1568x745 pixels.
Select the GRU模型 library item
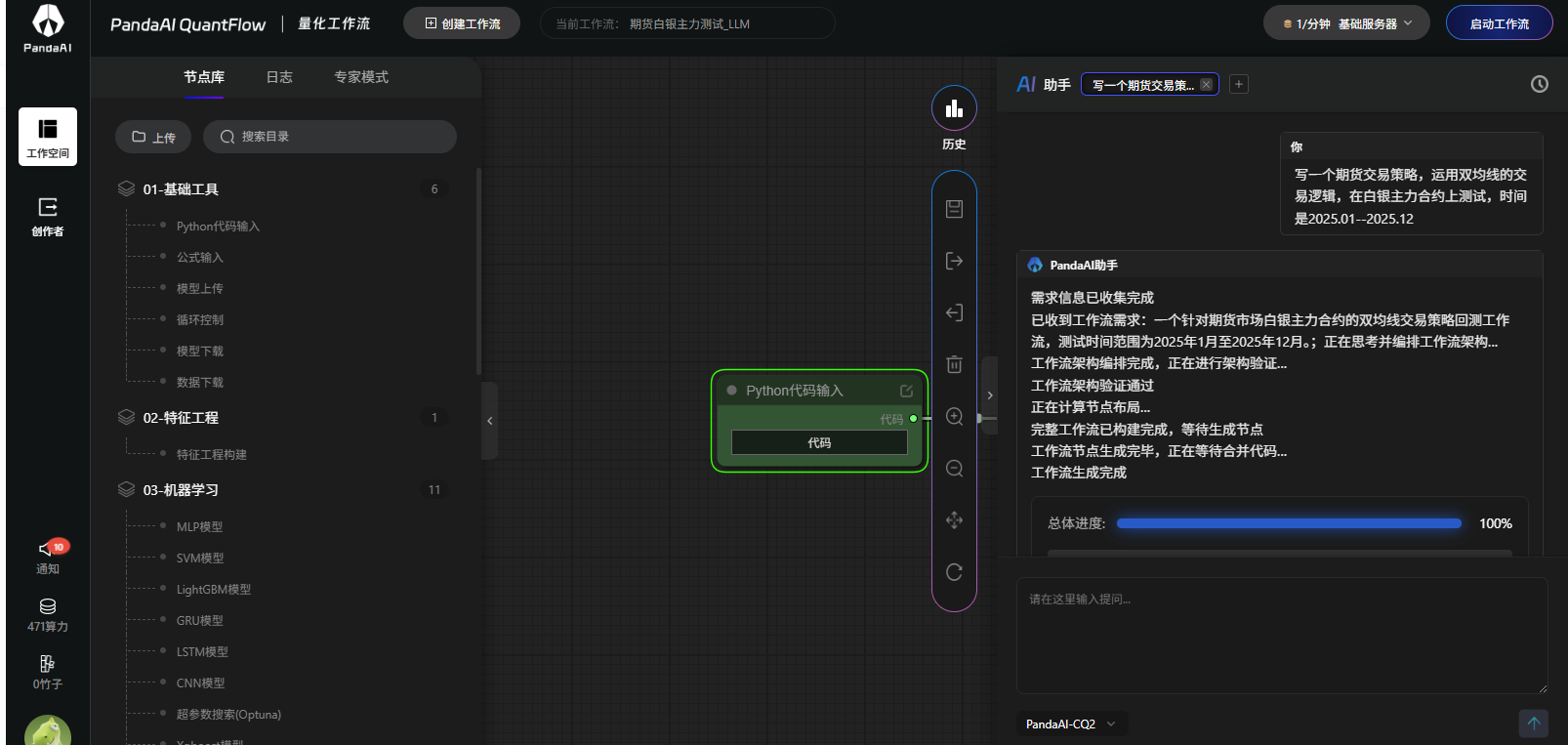click(x=200, y=621)
